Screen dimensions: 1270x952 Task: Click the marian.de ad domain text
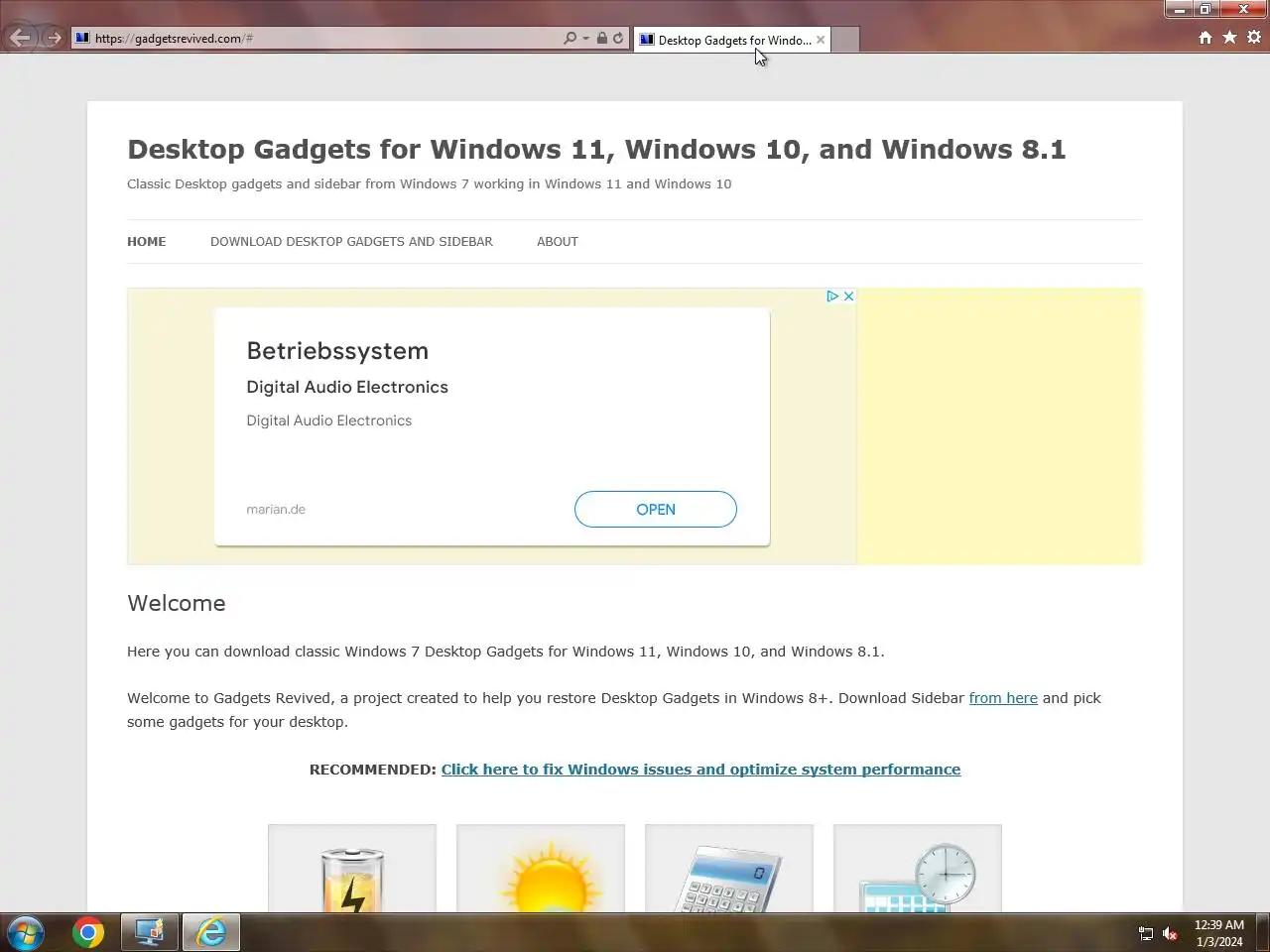pos(276,509)
